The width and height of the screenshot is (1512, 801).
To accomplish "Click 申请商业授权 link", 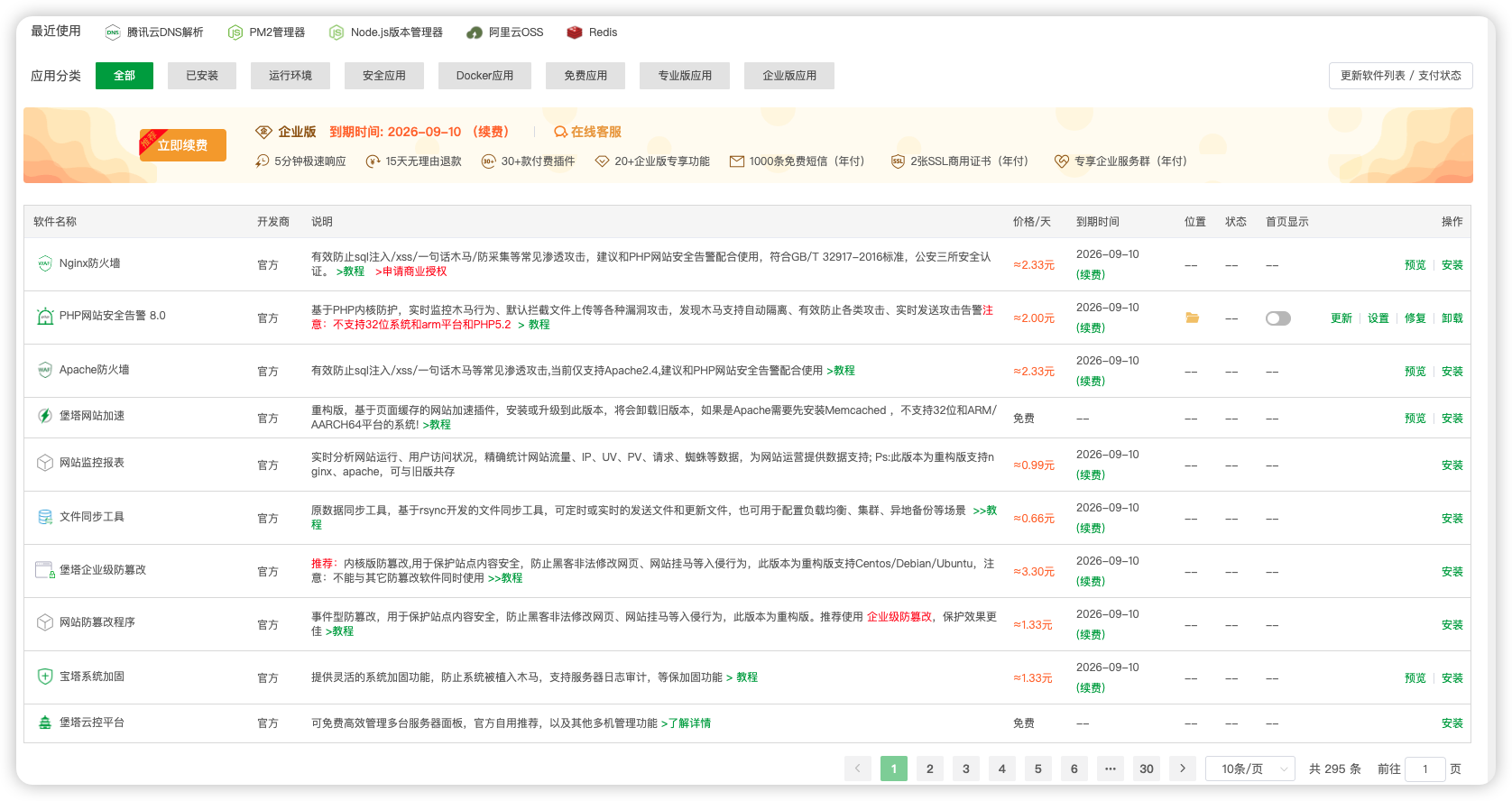I will click(410, 272).
